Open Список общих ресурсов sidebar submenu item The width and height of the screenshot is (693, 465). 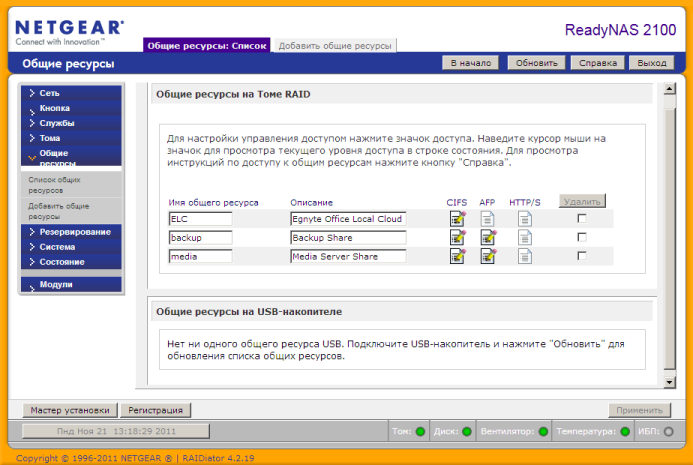(71, 185)
